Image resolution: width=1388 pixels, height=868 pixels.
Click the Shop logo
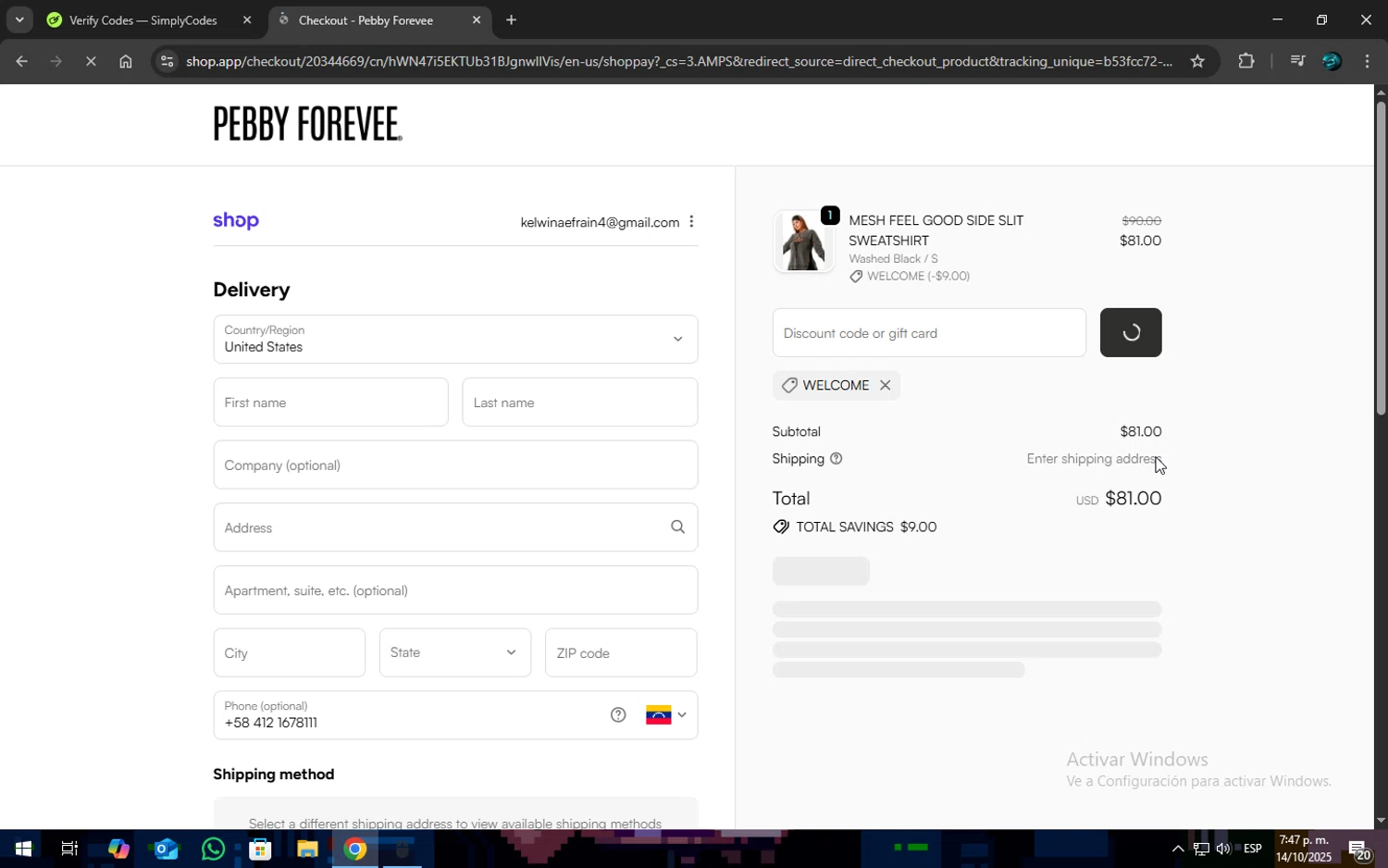tap(236, 221)
